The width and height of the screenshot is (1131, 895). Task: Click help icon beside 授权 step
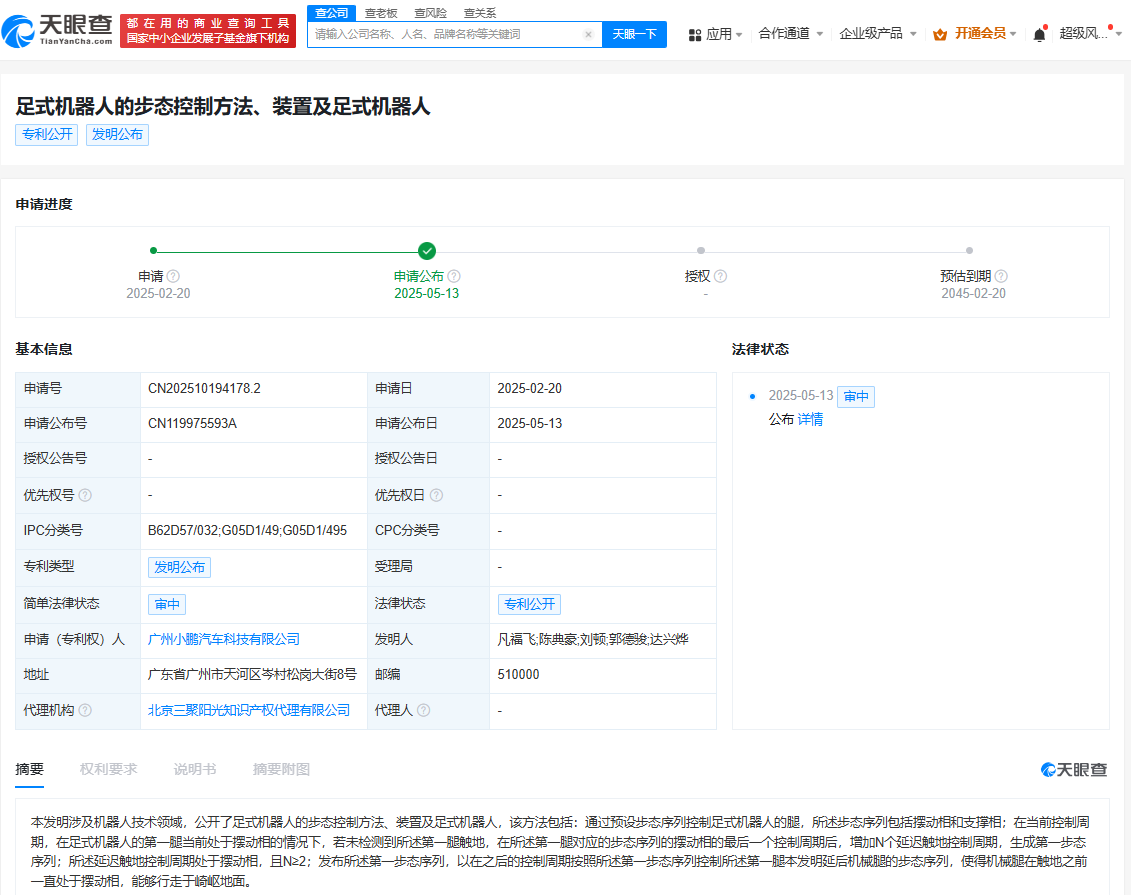click(720, 276)
